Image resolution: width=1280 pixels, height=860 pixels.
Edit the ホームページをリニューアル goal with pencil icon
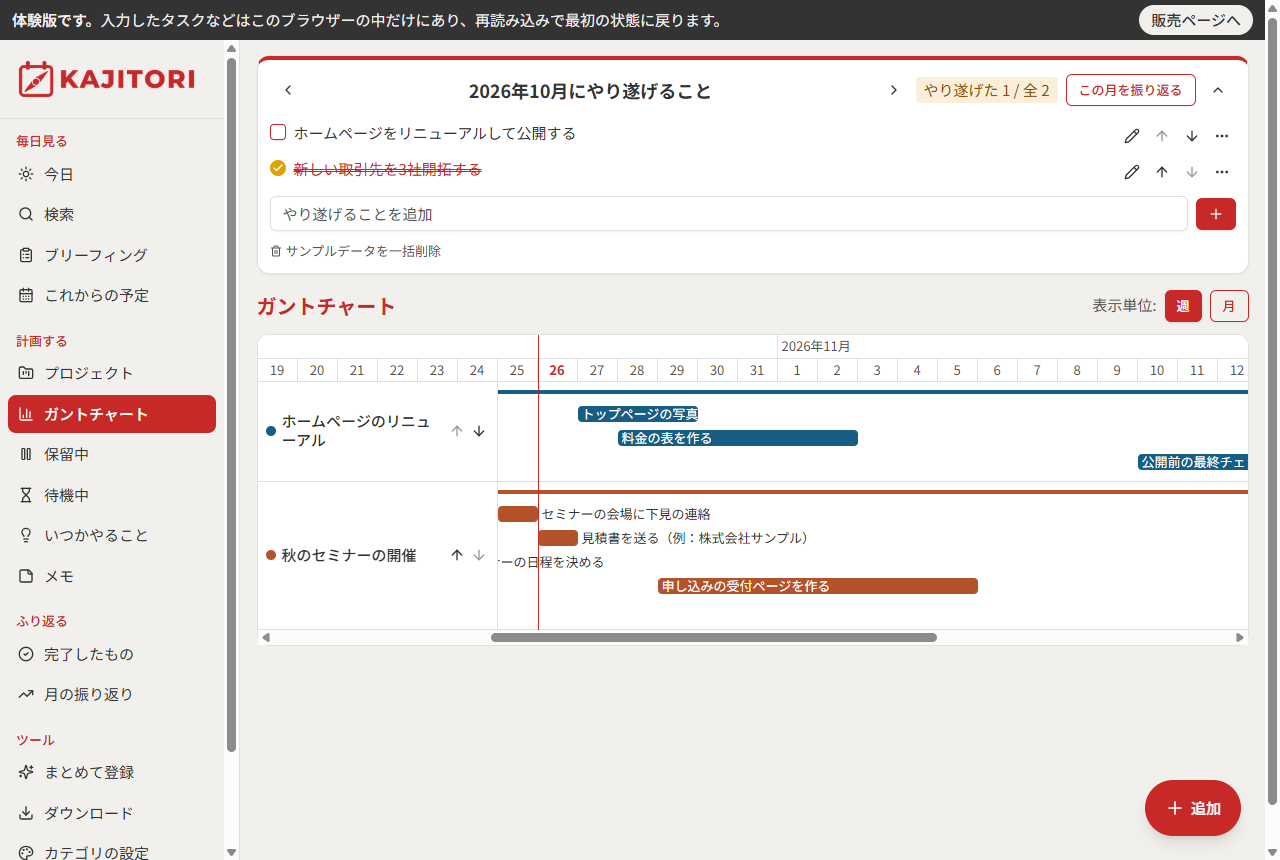click(x=1132, y=136)
